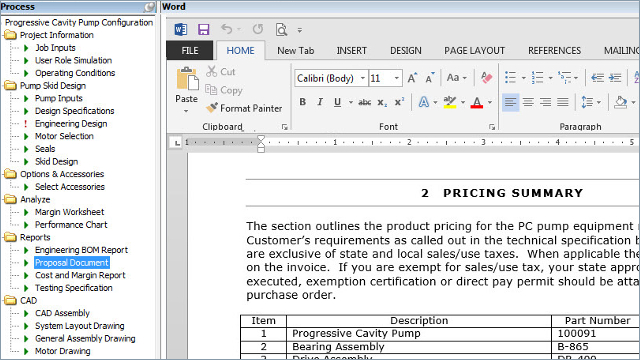The width and height of the screenshot is (640, 360).
Task: Open the Customize Quick Access Toolbar arrow
Action: pyautogui.click(x=300, y=30)
